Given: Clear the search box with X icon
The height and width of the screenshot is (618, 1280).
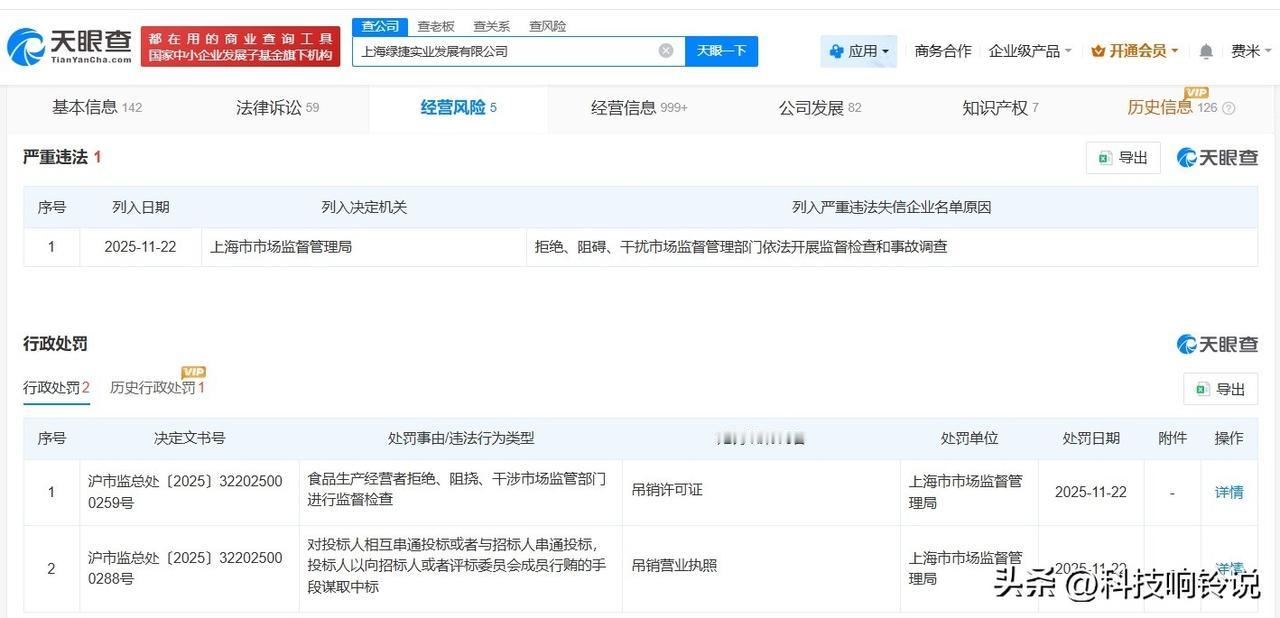Looking at the screenshot, I should click(x=666, y=51).
